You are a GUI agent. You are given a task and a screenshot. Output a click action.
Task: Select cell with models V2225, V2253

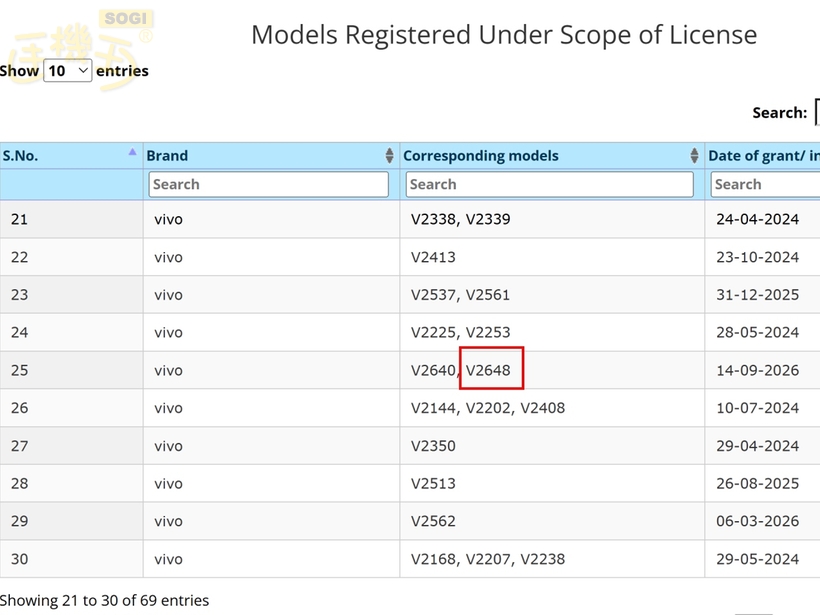[552, 332]
